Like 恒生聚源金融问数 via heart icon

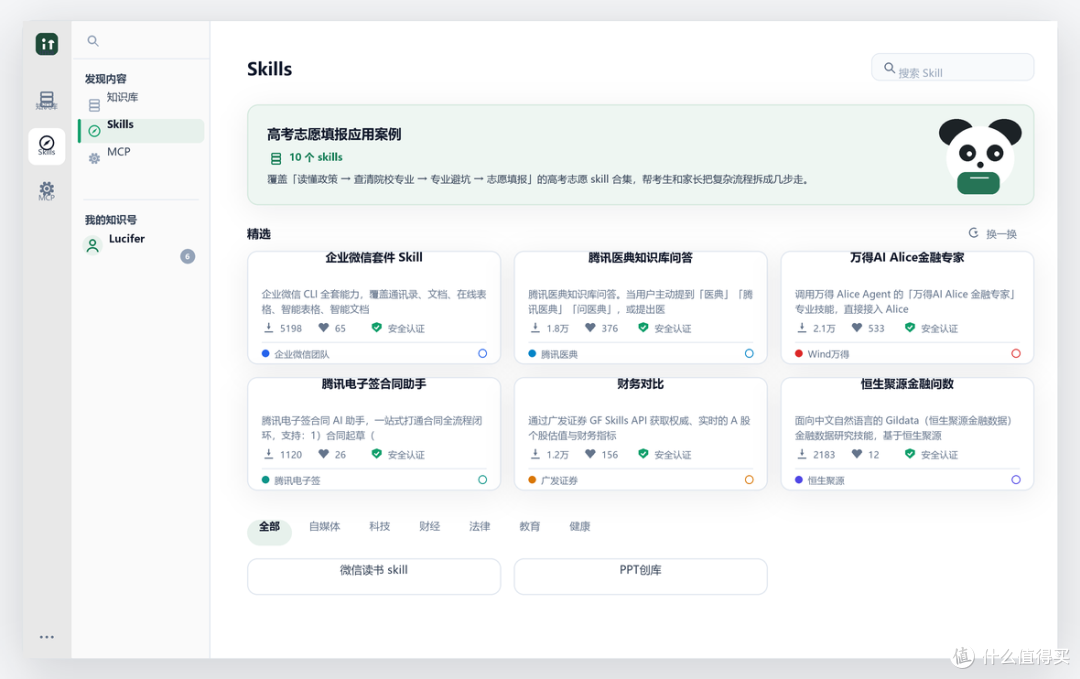tap(857, 454)
